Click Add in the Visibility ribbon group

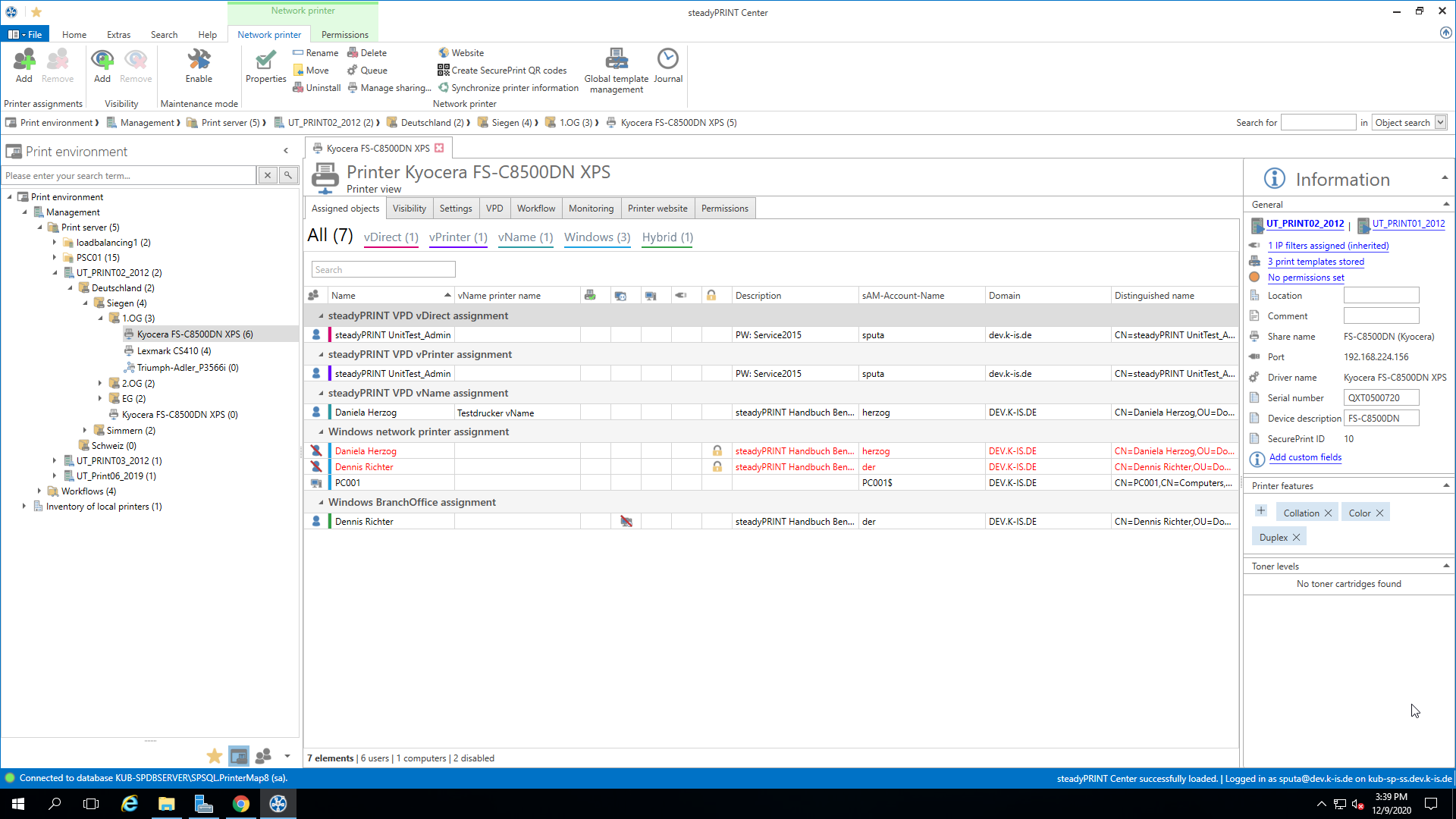click(x=102, y=65)
